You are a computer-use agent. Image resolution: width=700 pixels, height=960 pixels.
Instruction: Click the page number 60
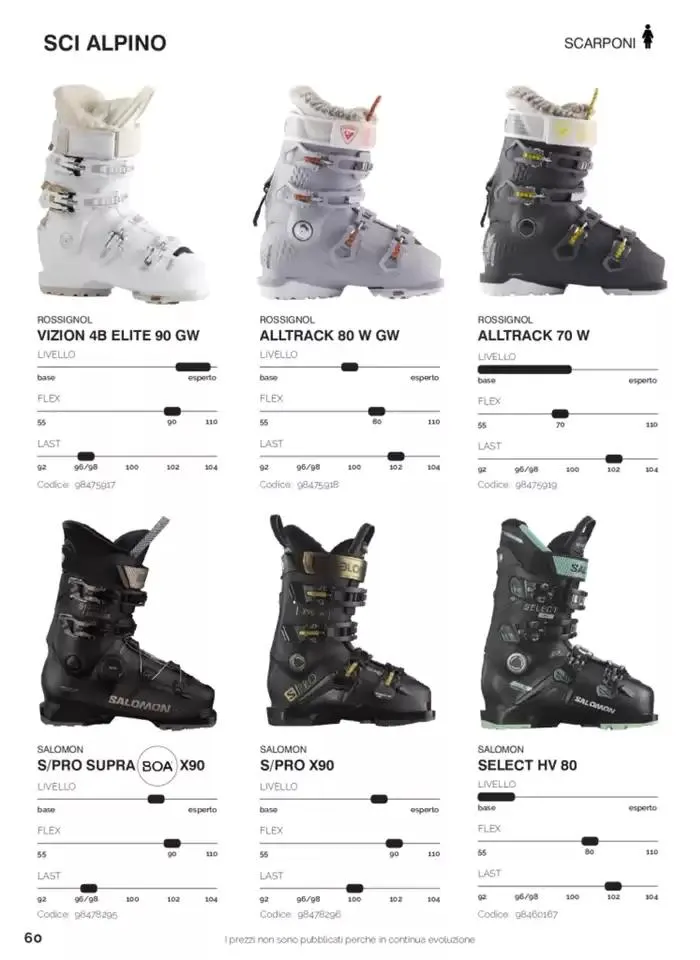coord(33,938)
